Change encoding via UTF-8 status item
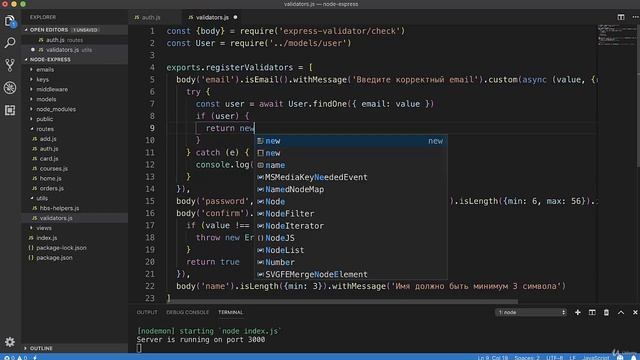Image resolution: width=640 pixels, height=360 pixels. [x=554, y=358]
